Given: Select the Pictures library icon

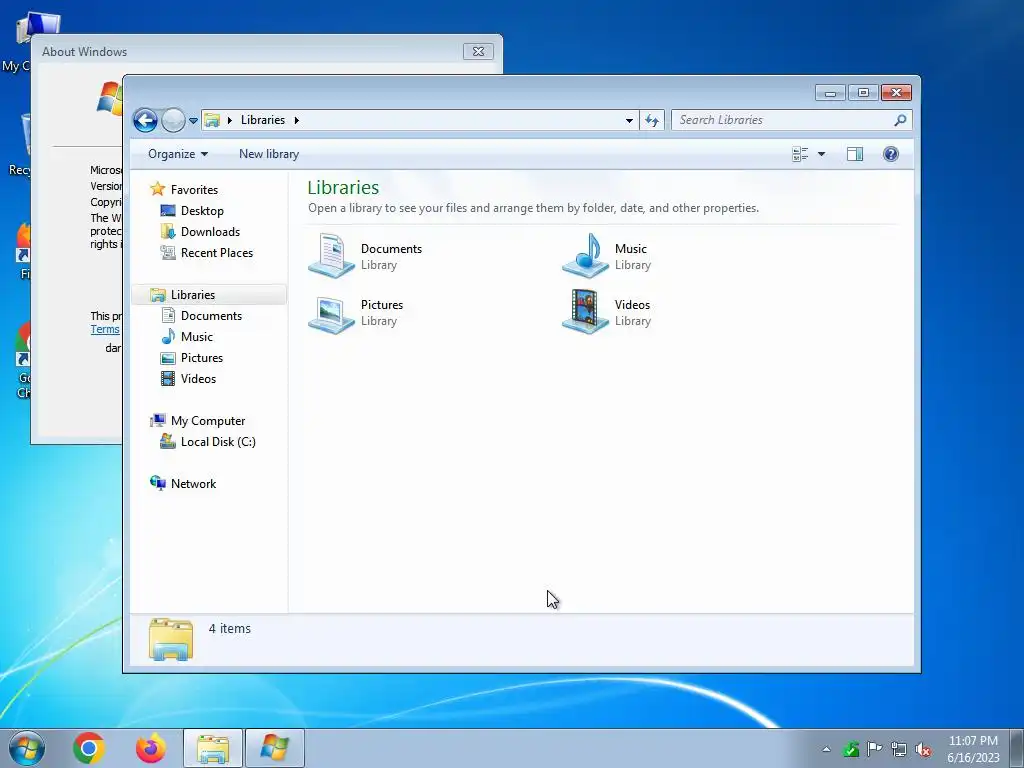Looking at the screenshot, I should point(332,313).
